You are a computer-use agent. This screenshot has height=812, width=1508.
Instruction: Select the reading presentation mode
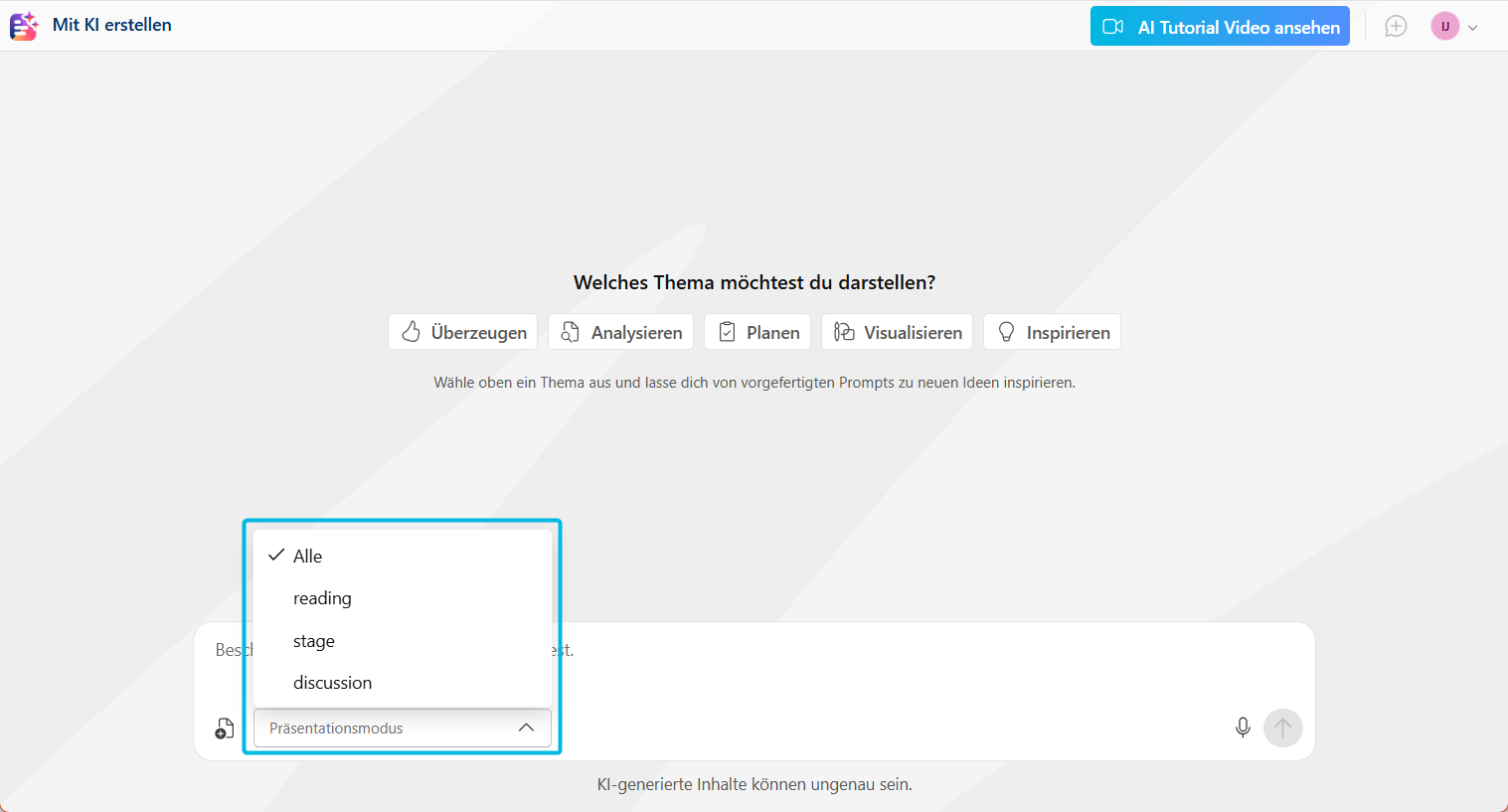[x=403, y=598]
